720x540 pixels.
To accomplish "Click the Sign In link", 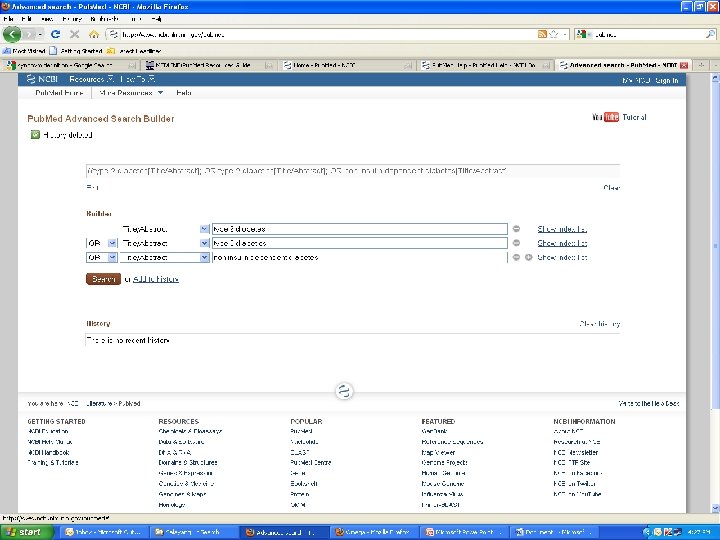I will click(x=667, y=80).
